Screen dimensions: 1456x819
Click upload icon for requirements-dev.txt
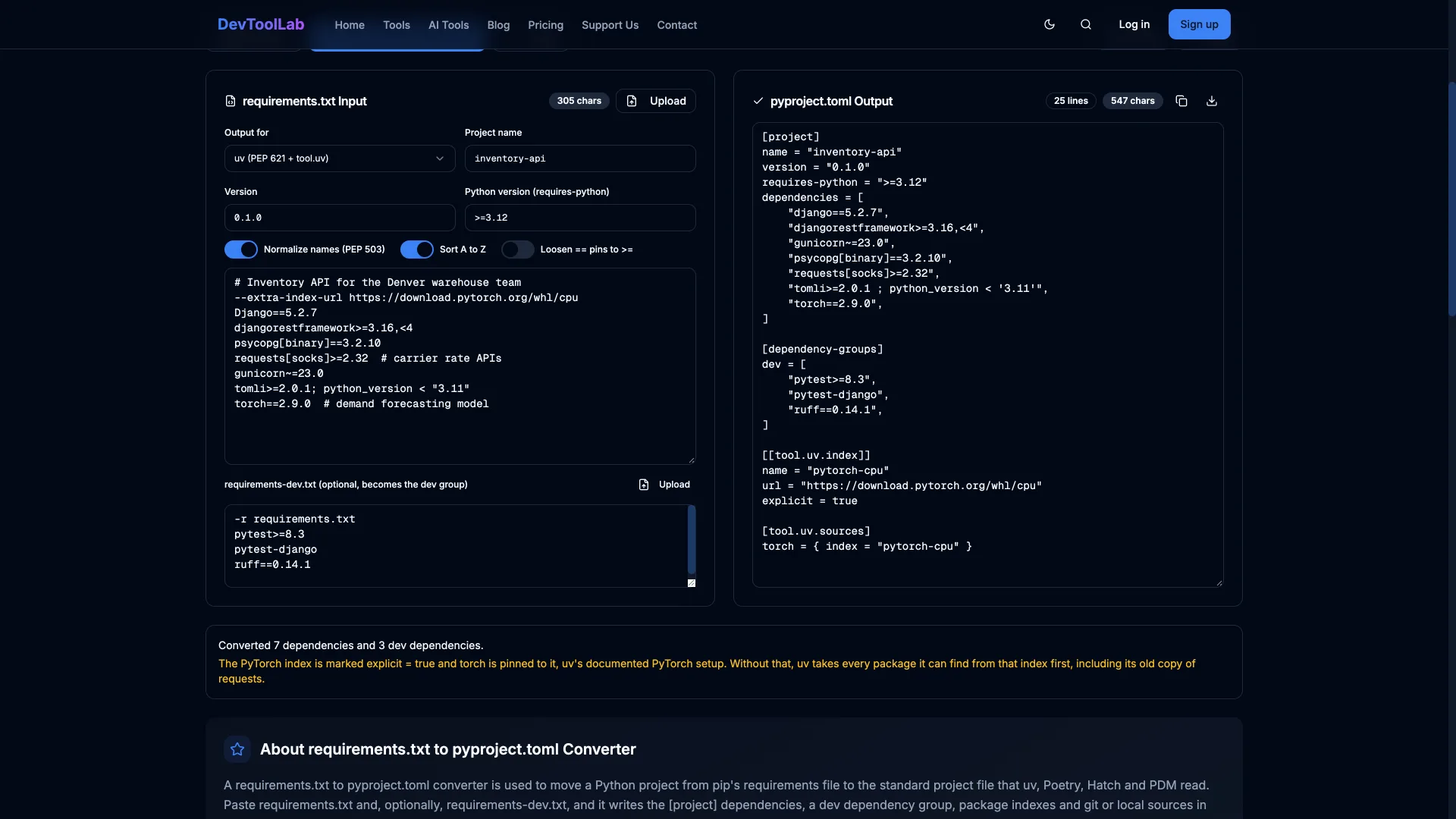644,485
